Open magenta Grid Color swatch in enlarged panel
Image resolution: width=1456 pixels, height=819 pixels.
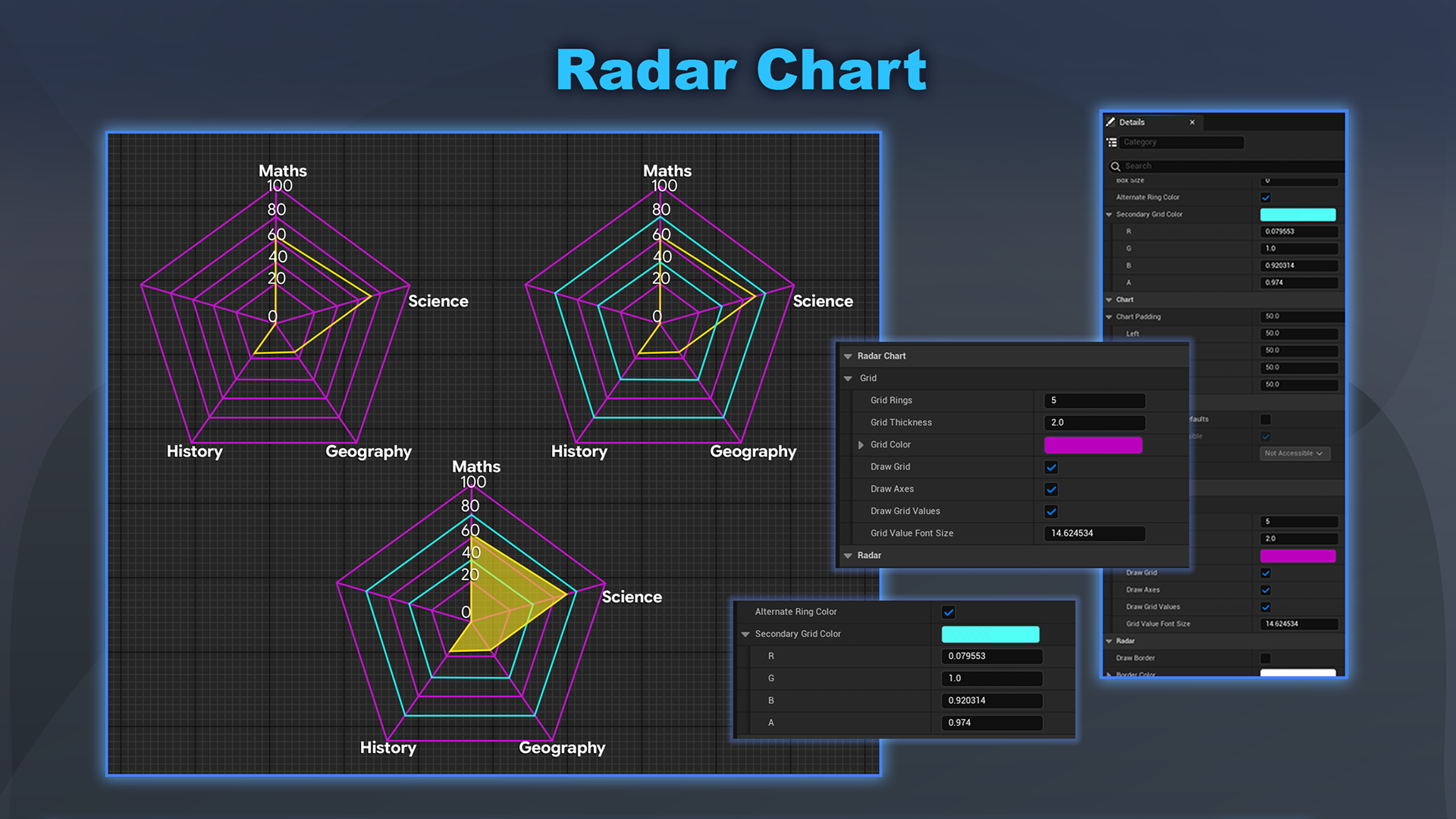pos(1093,445)
